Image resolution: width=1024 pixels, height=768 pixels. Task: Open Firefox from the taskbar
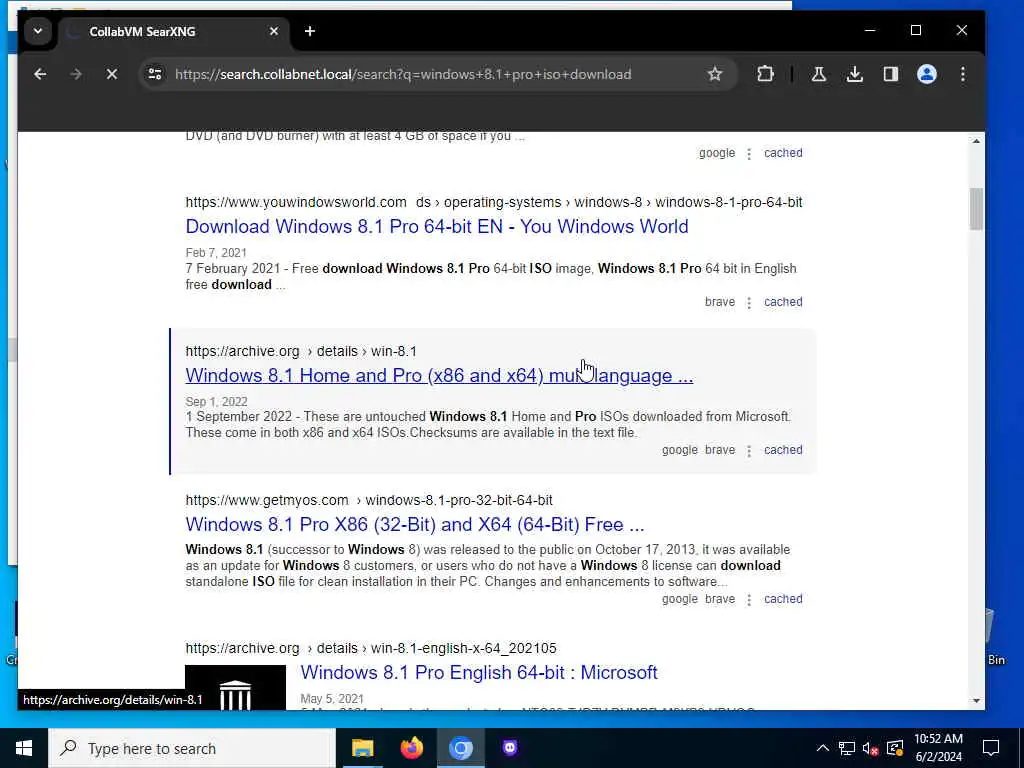411,748
